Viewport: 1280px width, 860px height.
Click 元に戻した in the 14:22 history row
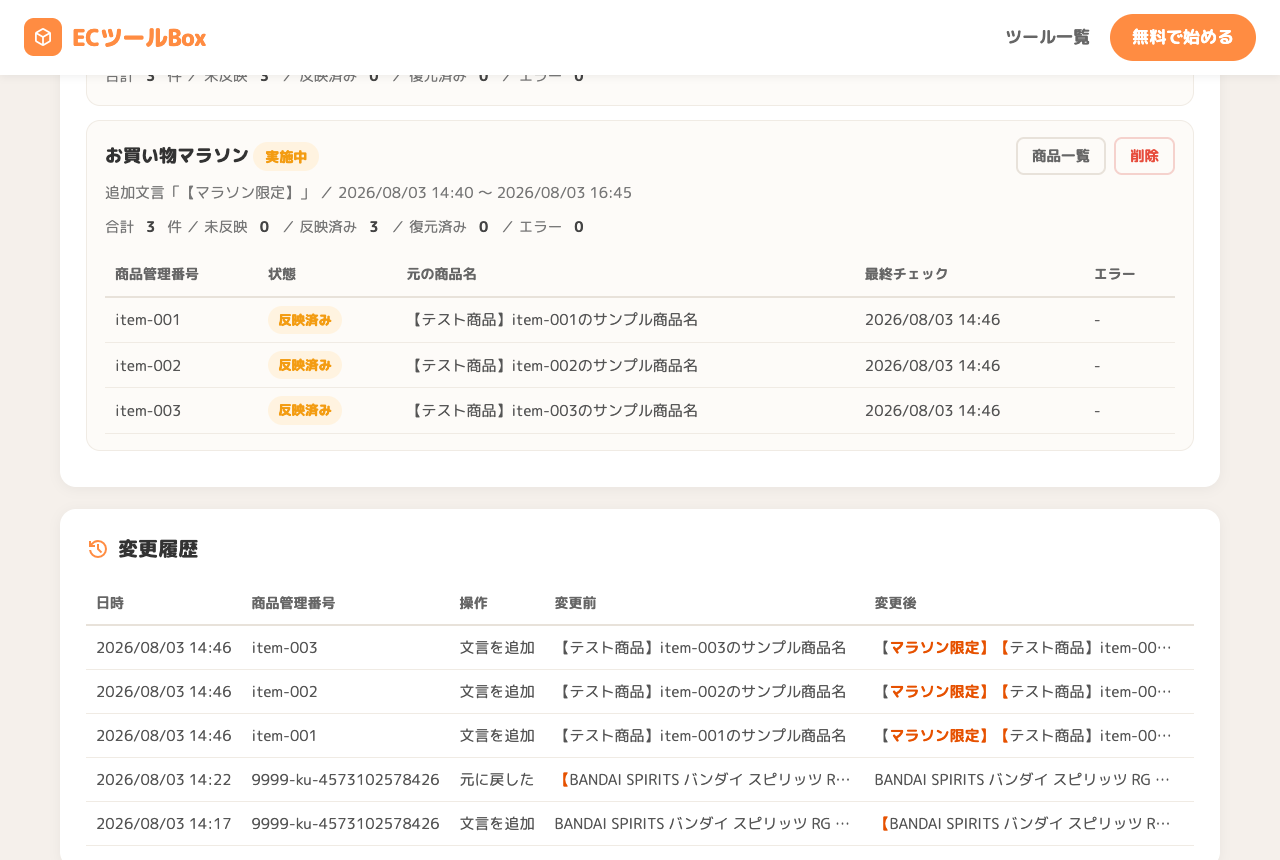pos(497,779)
